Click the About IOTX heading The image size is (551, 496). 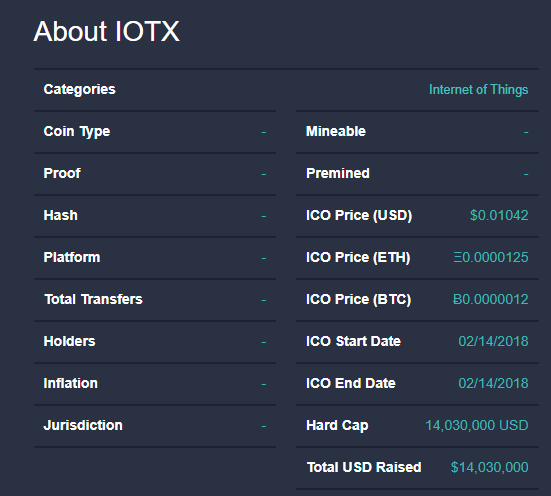pos(106,31)
